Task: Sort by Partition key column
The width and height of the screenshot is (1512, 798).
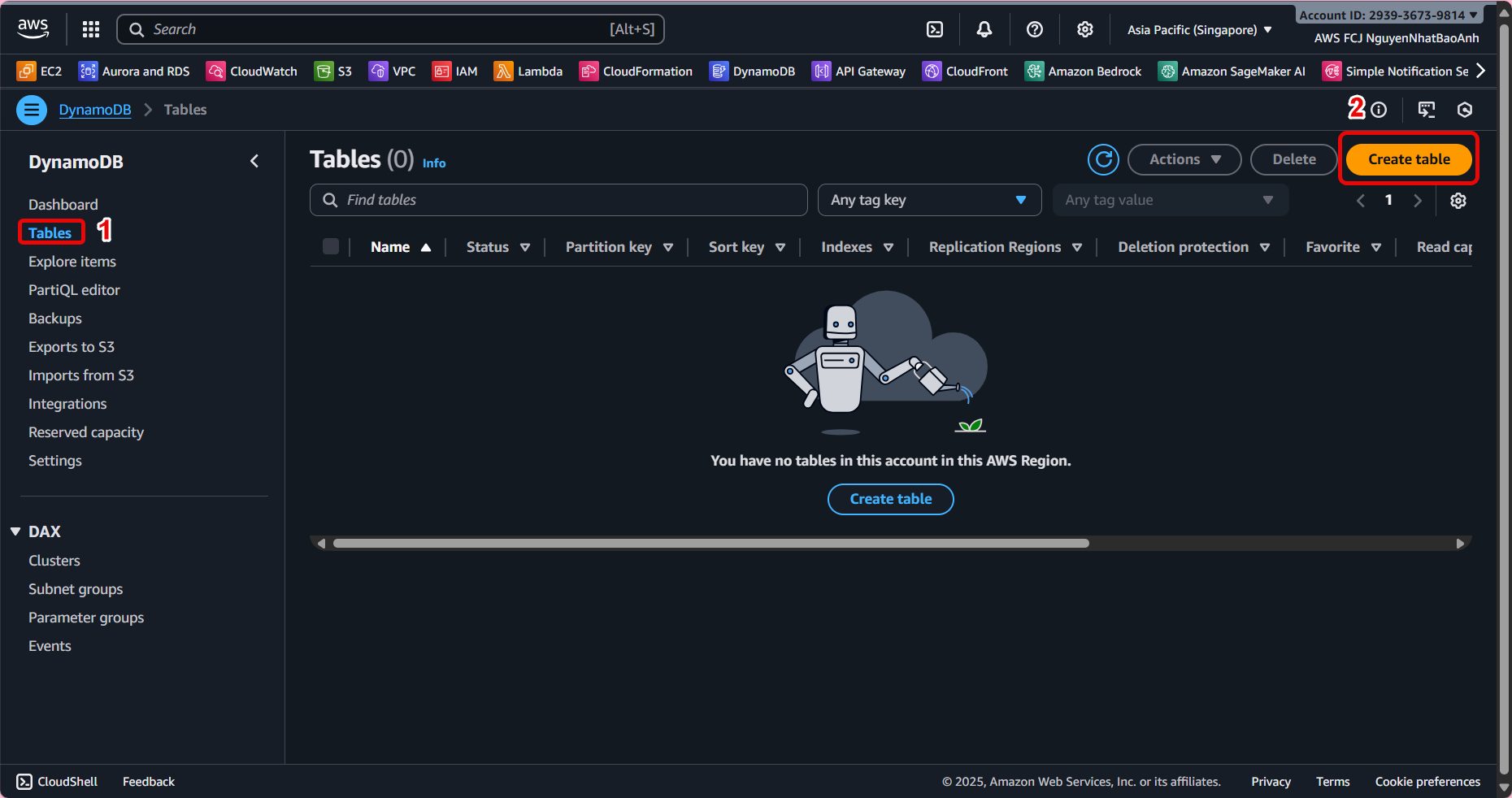Action: (x=619, y=247)
